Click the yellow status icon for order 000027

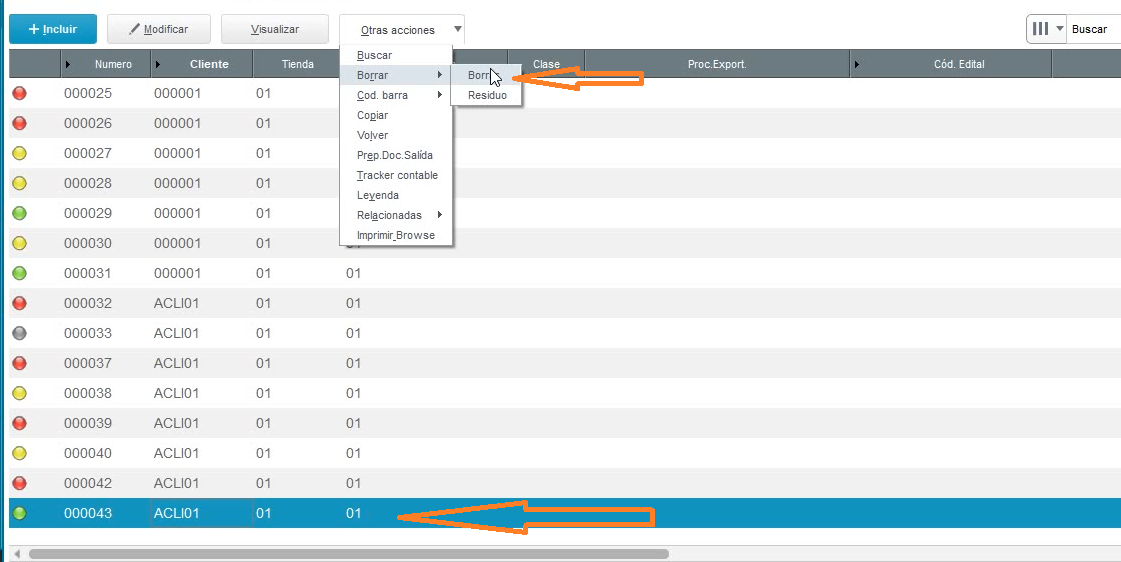(19, 153)
